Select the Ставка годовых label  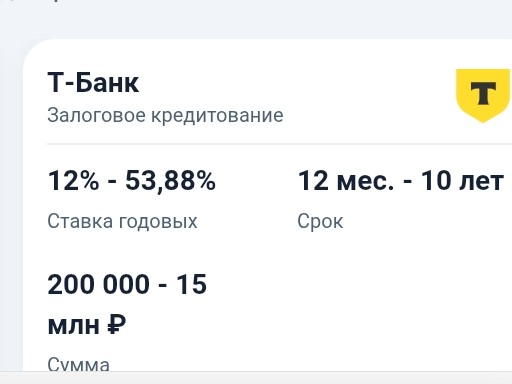pyautogui.click(x=122, y=221)
